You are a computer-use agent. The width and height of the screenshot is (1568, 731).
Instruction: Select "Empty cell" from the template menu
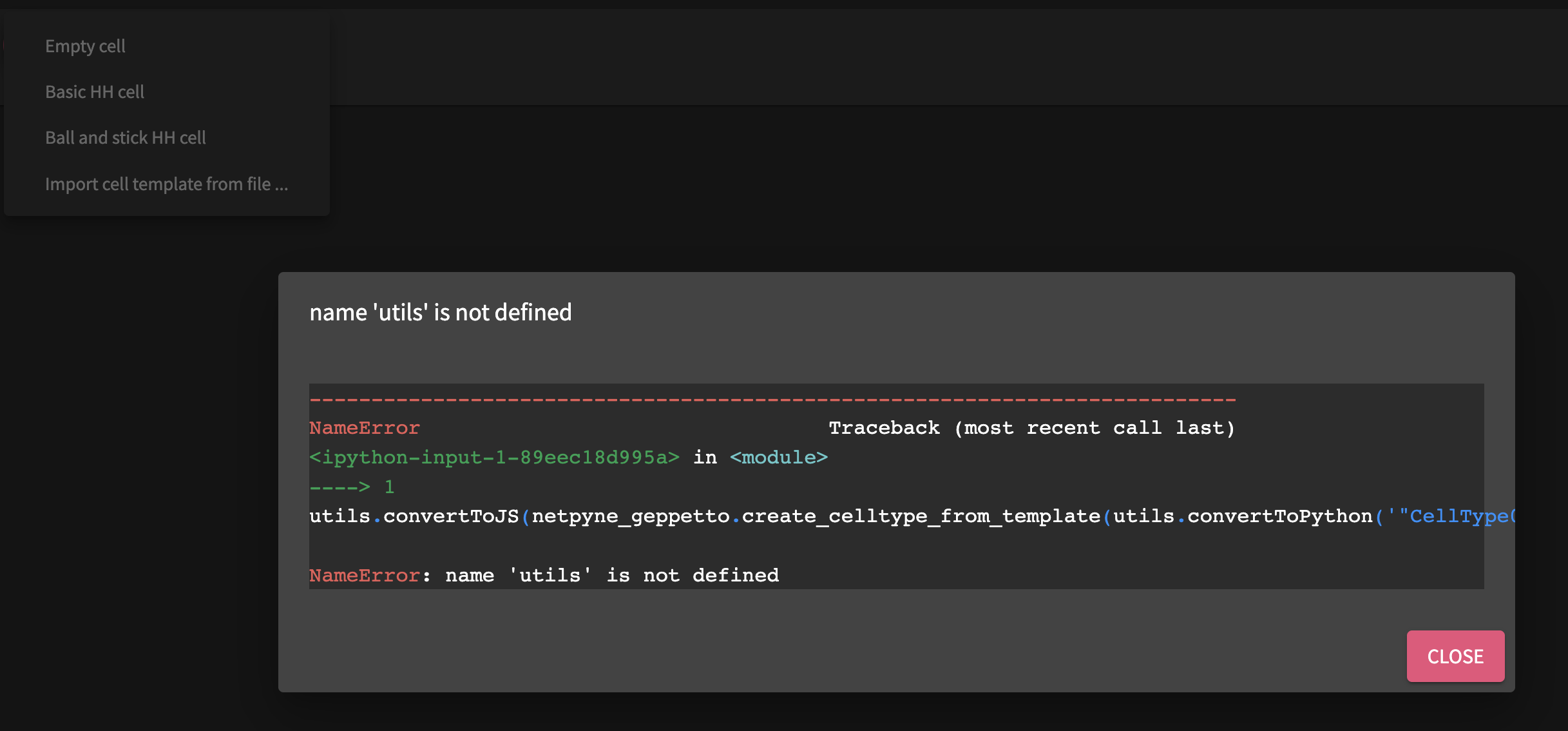[x=85, y=45]
